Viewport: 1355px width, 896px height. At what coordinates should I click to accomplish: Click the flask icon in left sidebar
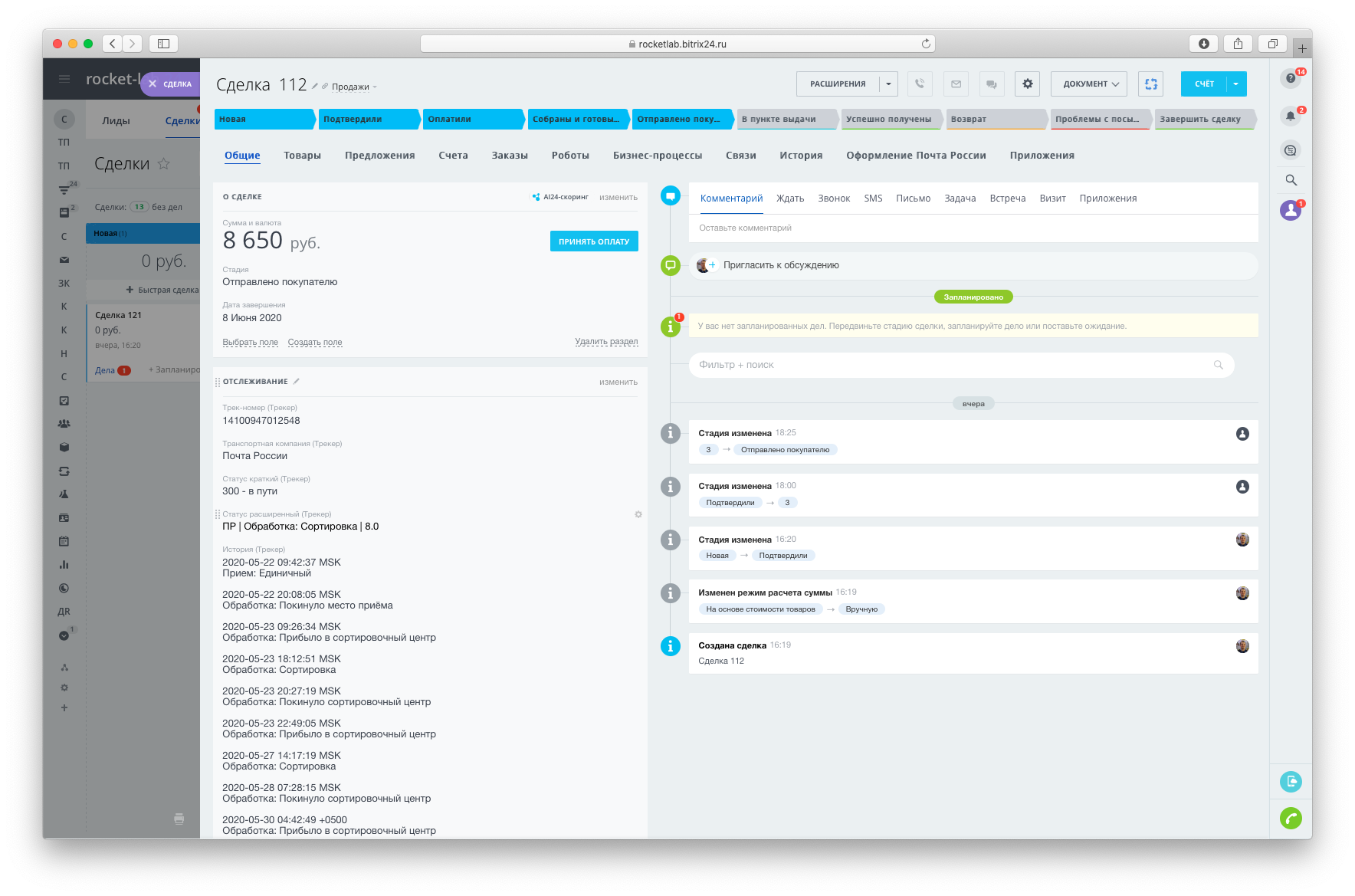(64, 494)
